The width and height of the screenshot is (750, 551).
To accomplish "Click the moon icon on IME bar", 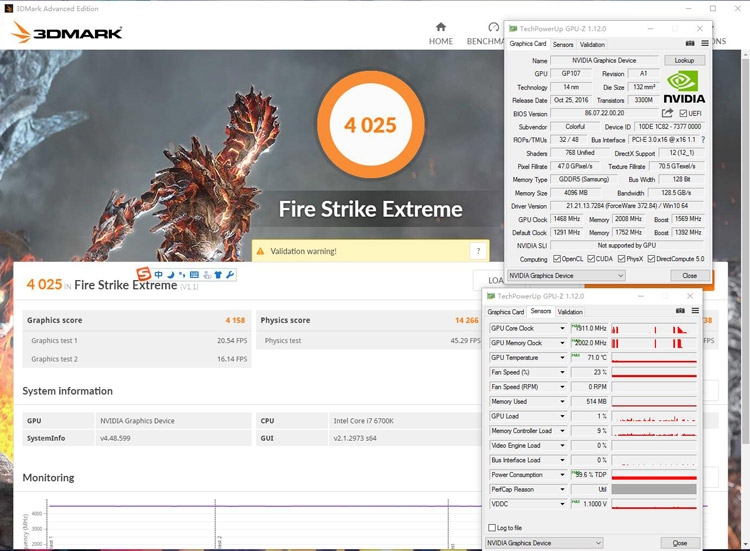I will tap(170, 275).
